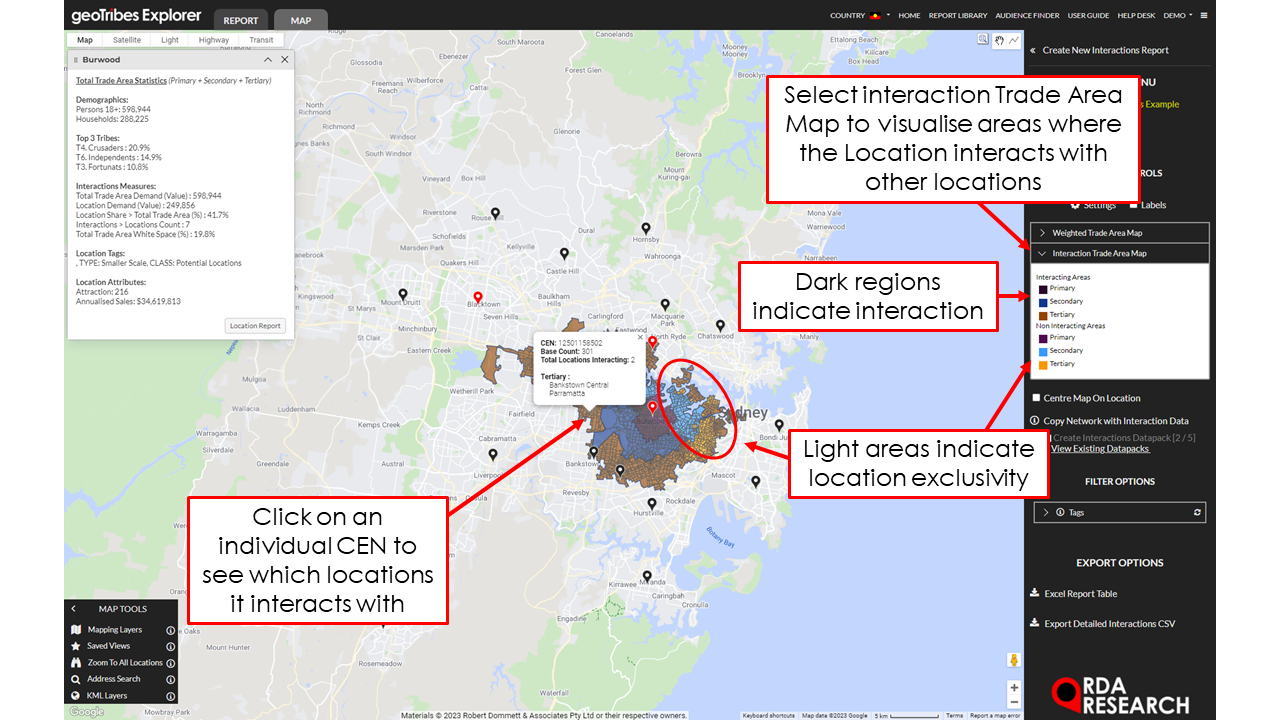Click the Export Detailed Interactions CSV download icon
This screenshot has width=1280, height=720.
tap(1034, 623)
